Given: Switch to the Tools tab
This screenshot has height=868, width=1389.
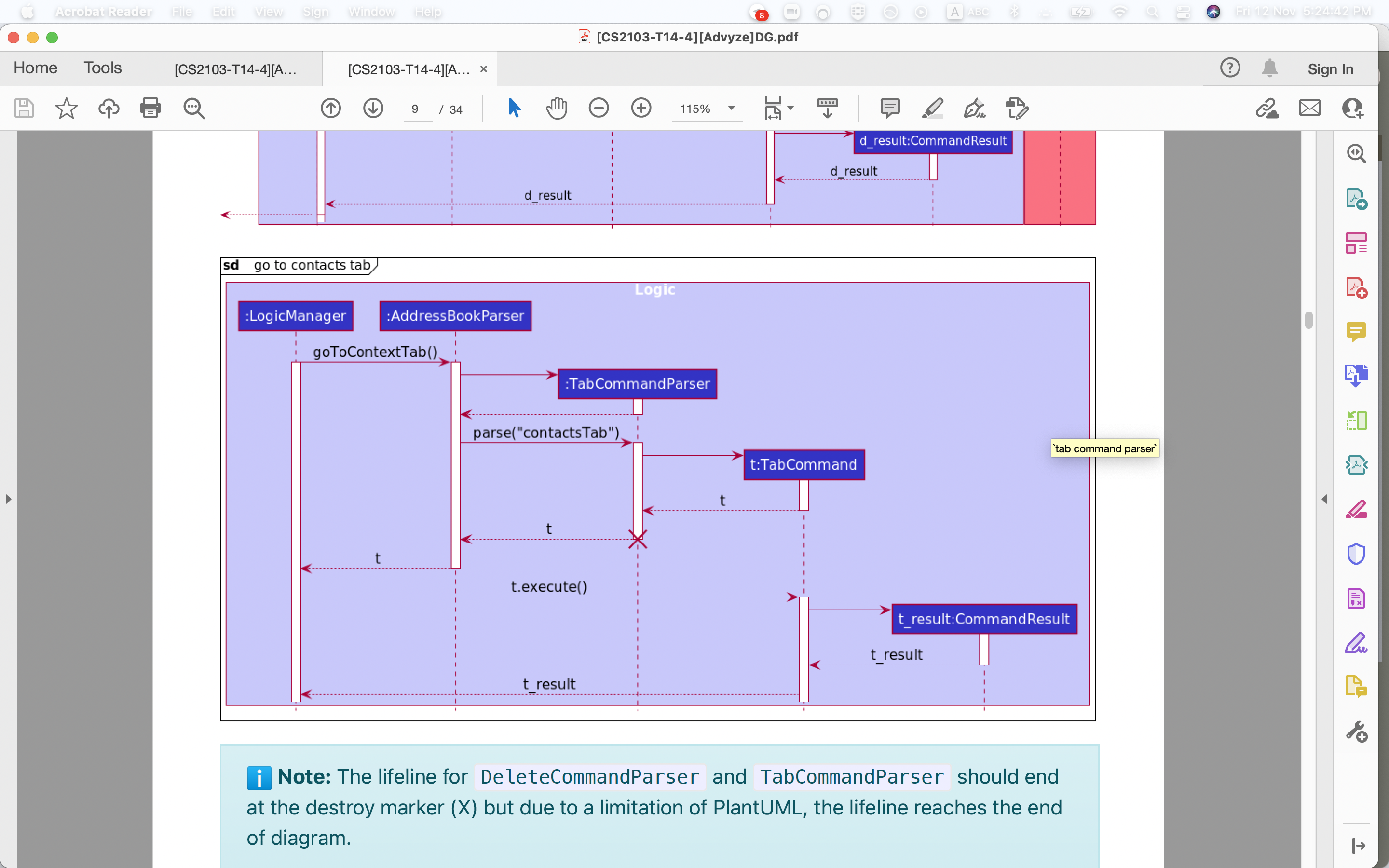Looking at the screenshot, I should [x=103, y=68].
